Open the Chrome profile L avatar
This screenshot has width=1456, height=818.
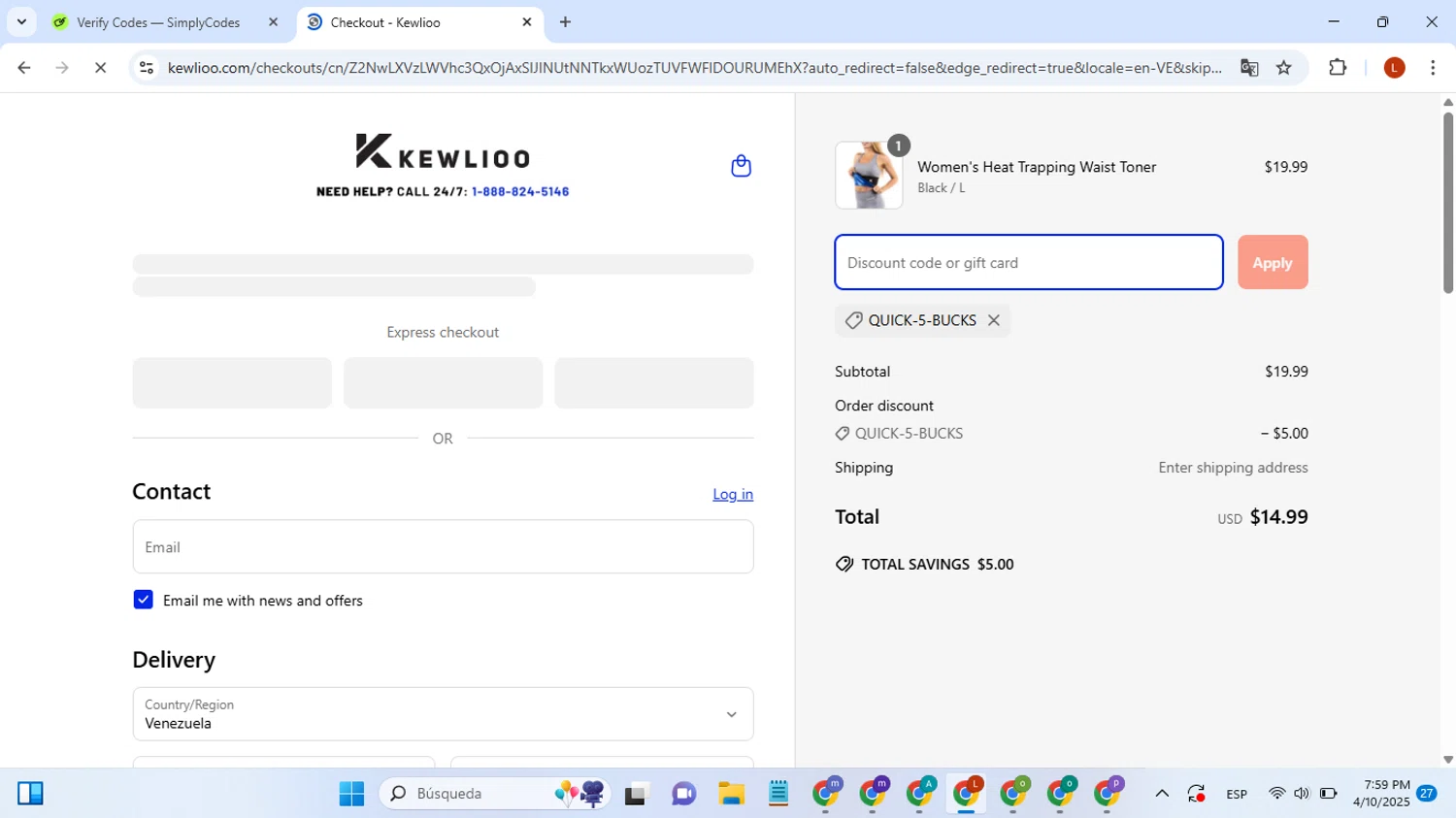(1394, 68)
